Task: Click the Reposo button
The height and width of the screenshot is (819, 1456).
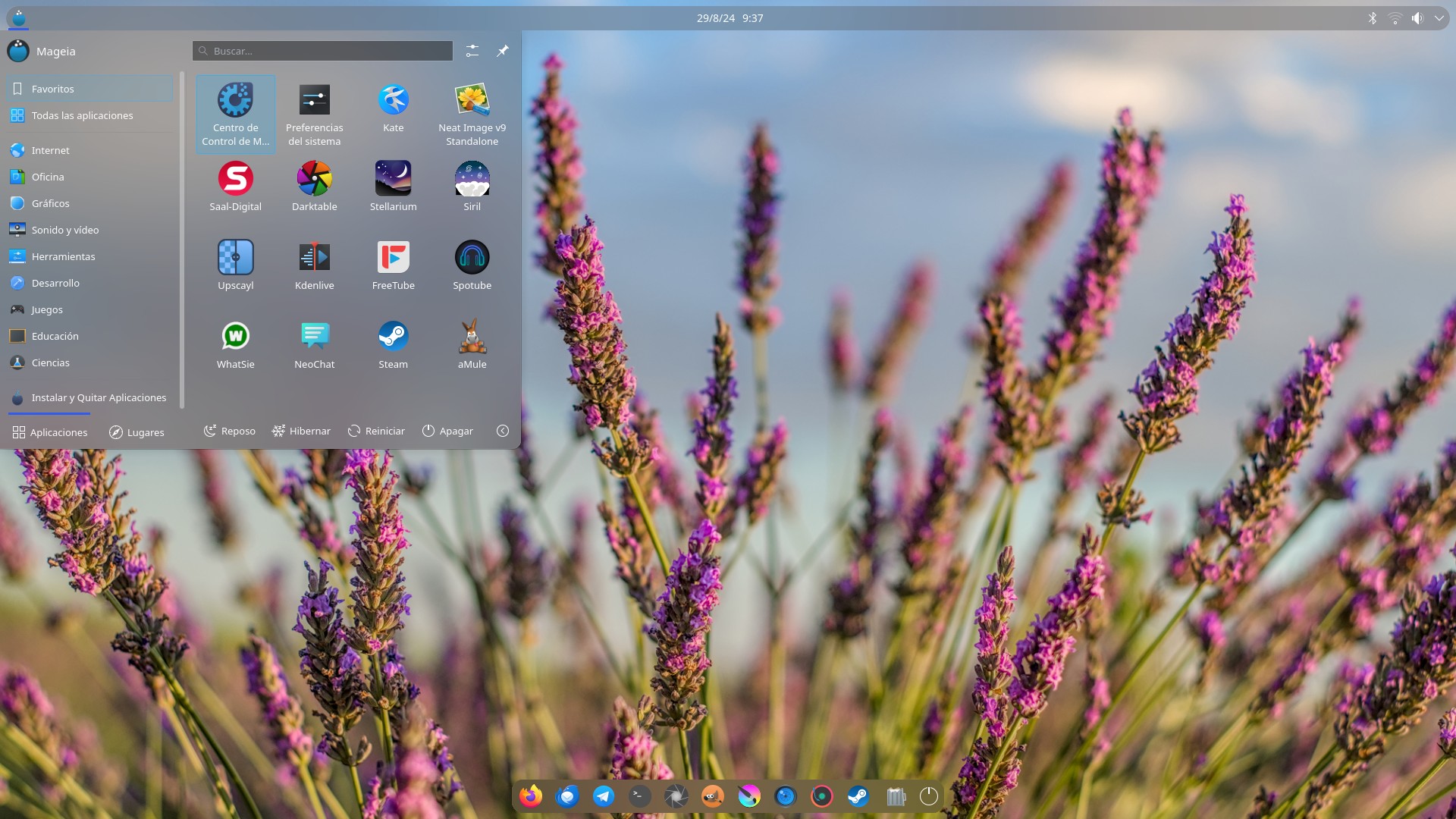Action: (x=230, y=431)
